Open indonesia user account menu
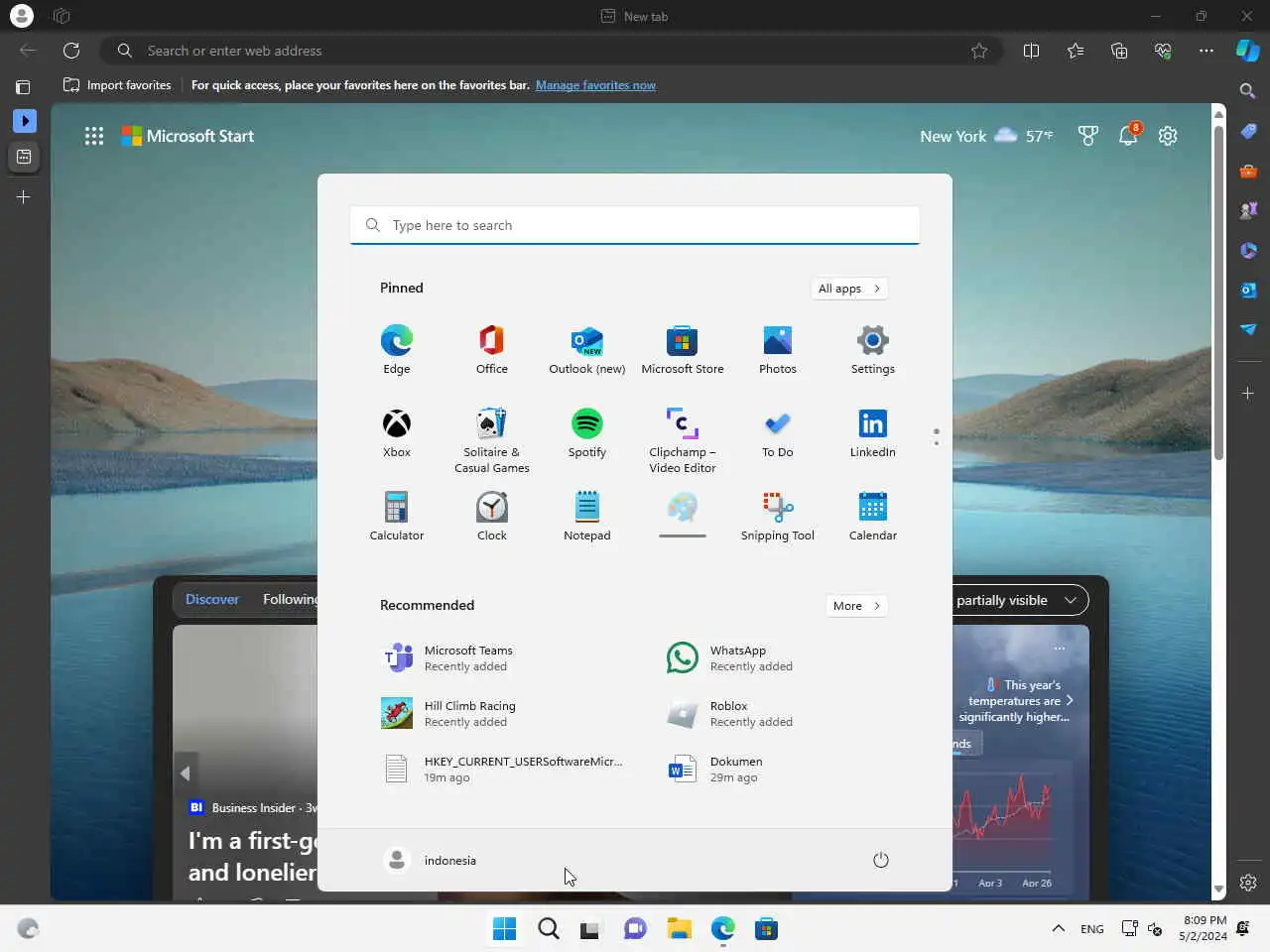 click(x=431, y=860)
